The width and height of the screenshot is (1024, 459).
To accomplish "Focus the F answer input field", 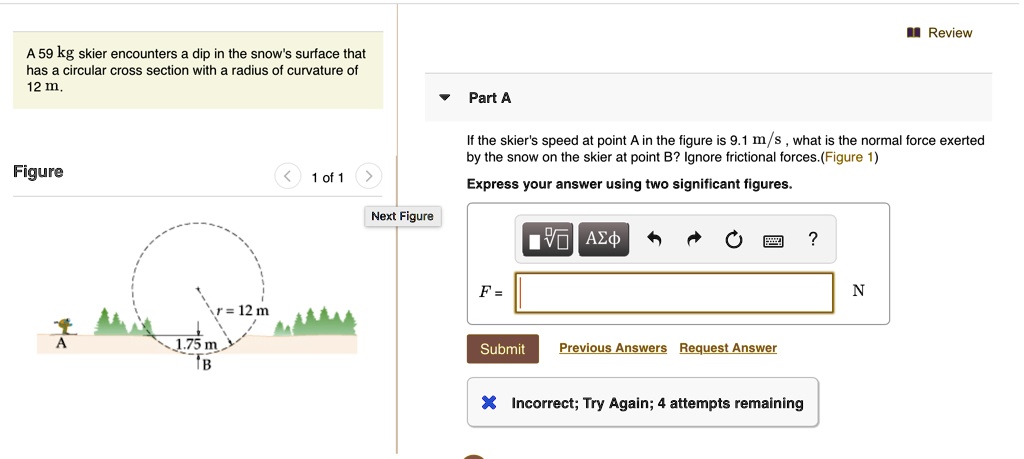I will [675, 293].
